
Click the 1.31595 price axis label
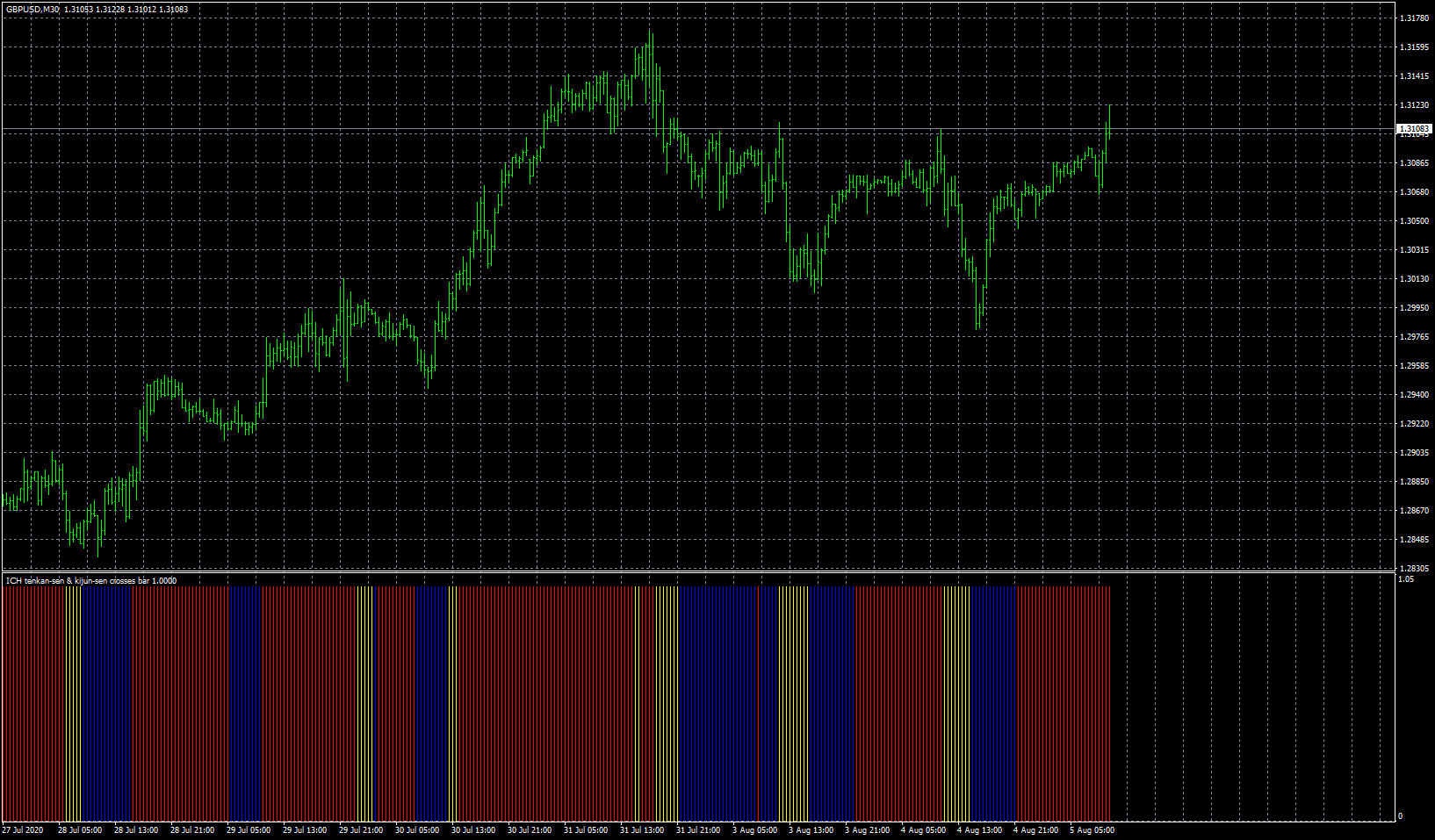1412,47
